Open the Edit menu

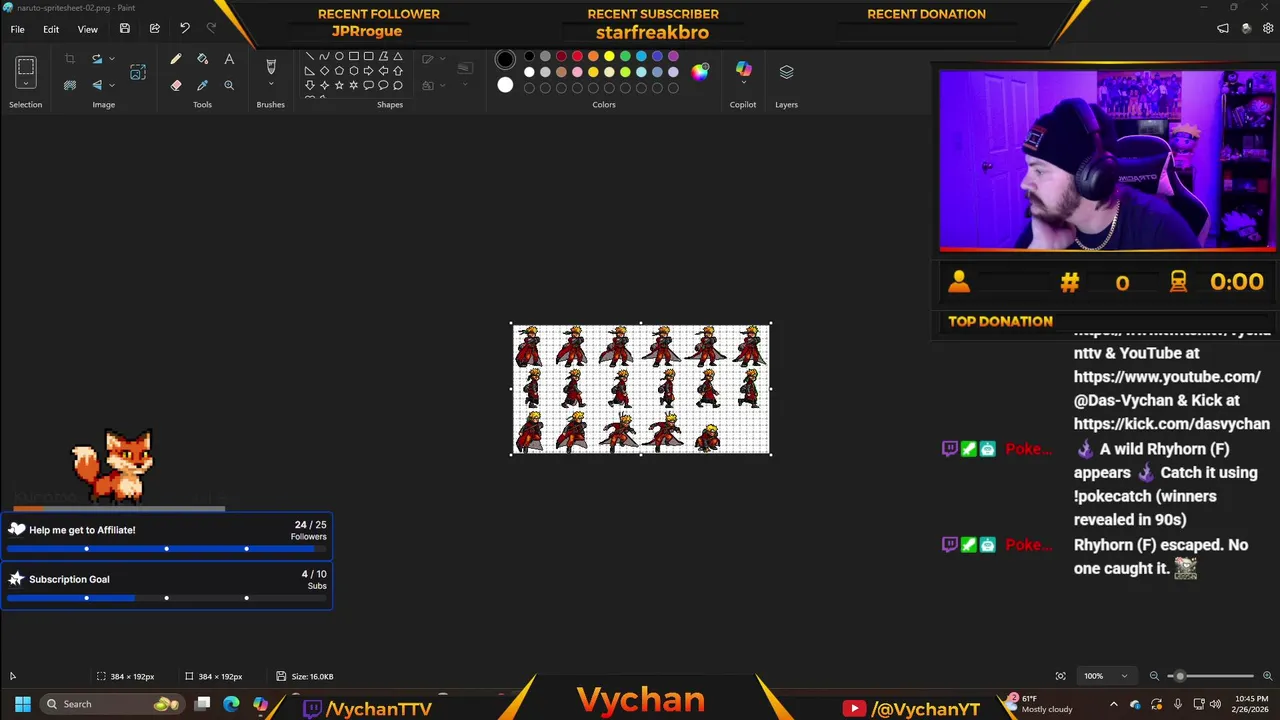click(x=51, y=29)
